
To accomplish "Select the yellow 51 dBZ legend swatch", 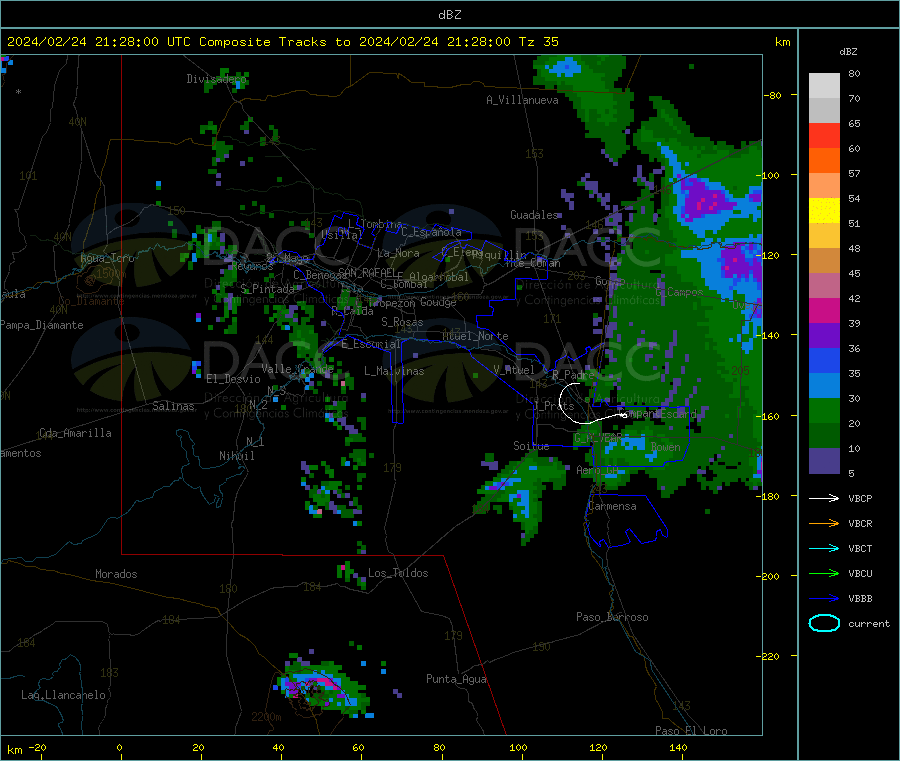I will pos(824,211).
